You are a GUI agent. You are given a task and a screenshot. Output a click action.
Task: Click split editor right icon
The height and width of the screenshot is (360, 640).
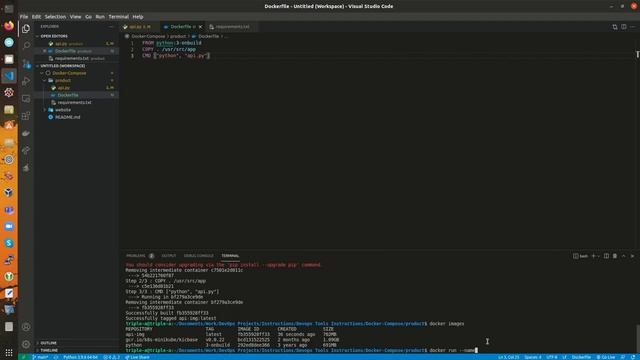tap(624, 27)
